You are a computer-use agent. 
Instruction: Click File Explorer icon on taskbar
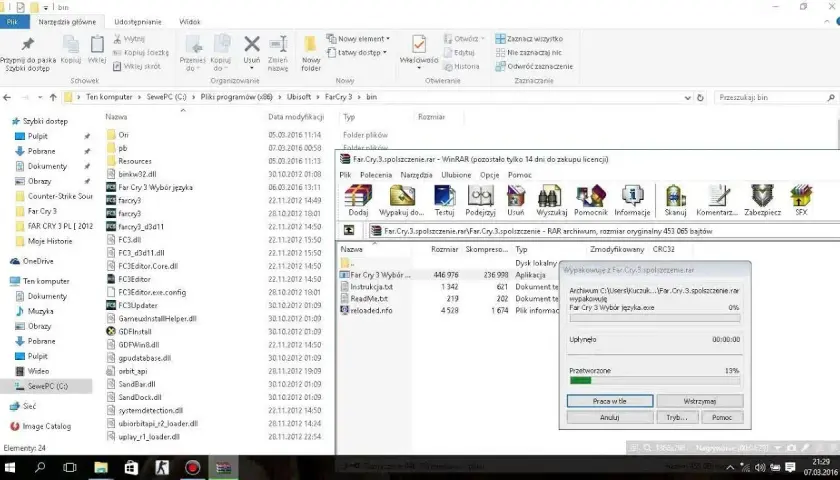[101, 467]
